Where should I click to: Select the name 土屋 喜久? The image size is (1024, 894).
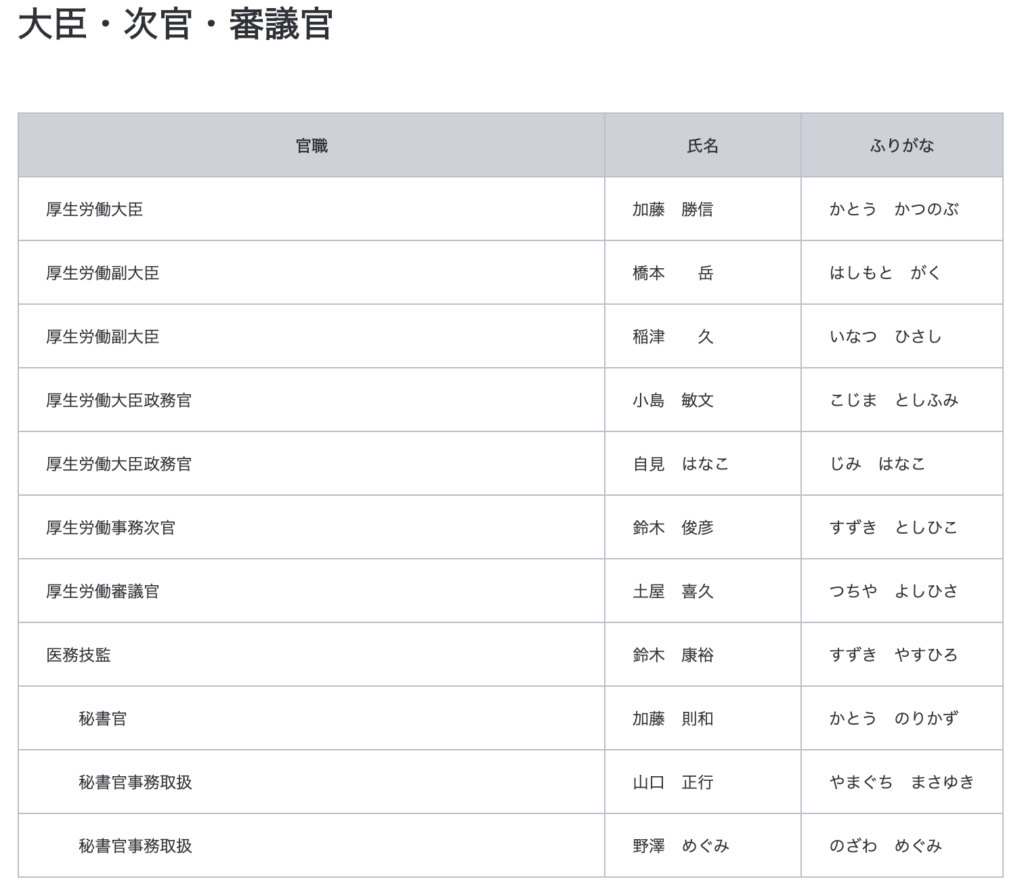(673, 591)
